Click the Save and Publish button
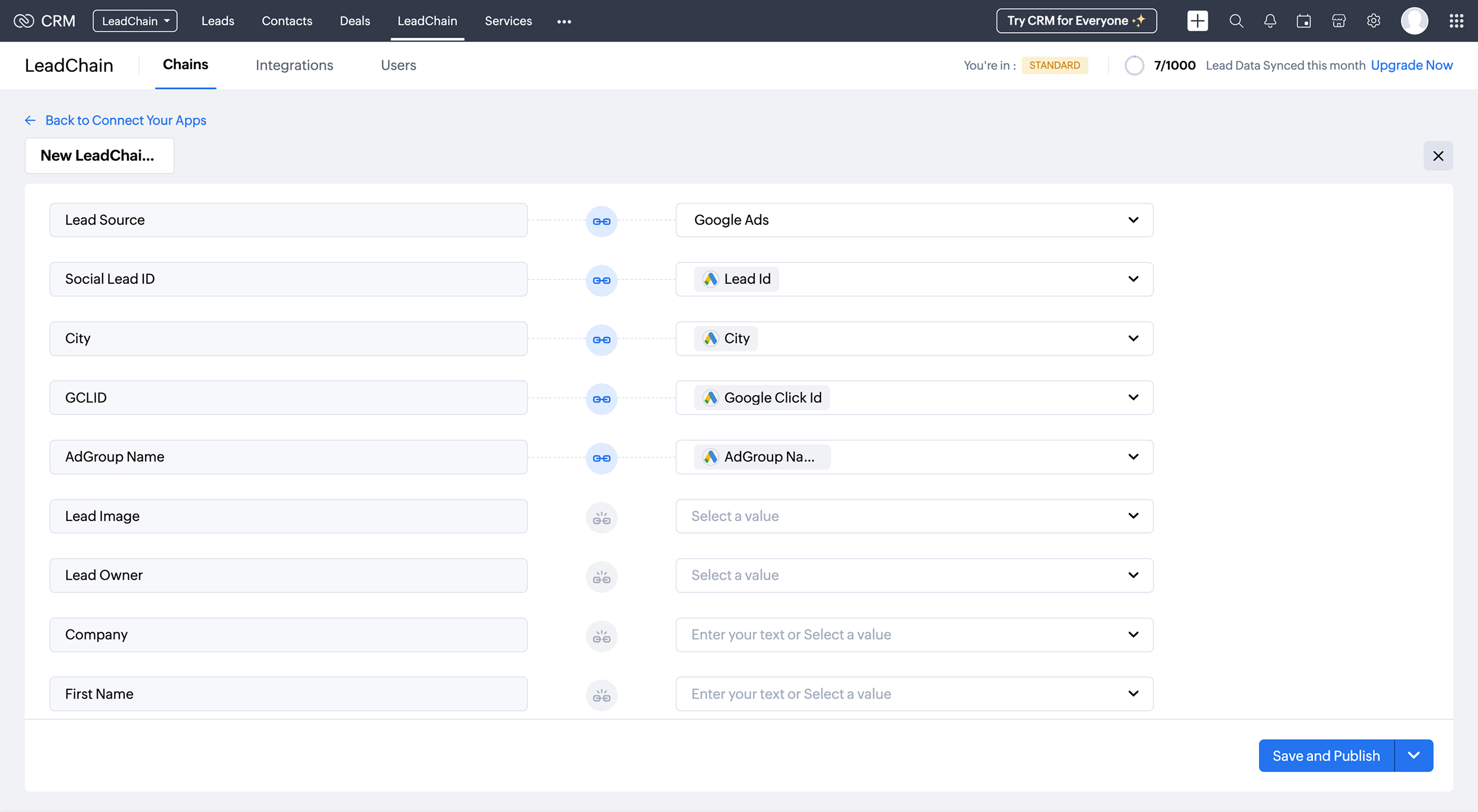Viewport: 1478px width, 812px height. [1326, 755]
